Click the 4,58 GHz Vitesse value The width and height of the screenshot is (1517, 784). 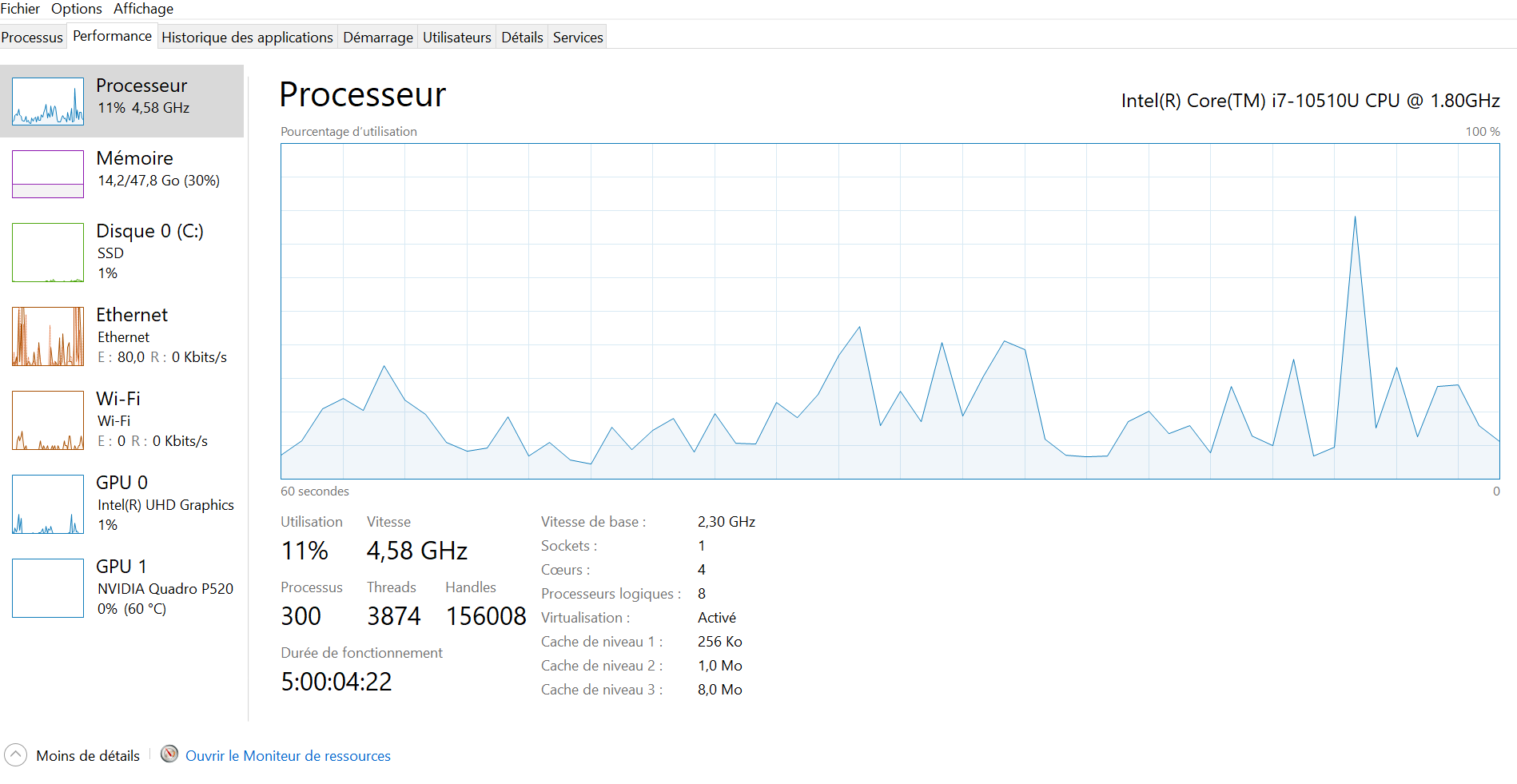pyautogui.click(x=417, y=551)
